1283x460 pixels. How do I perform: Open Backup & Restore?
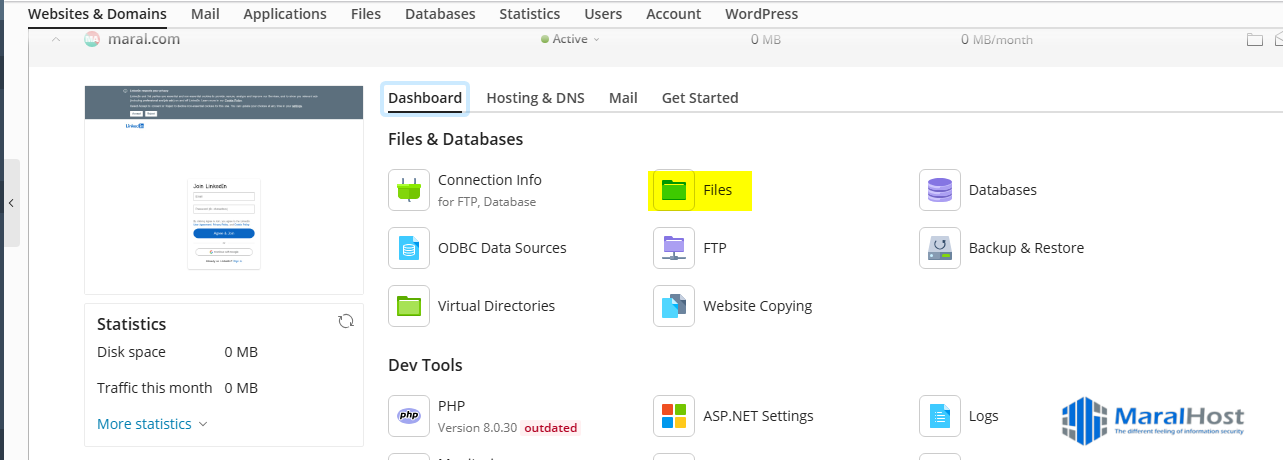[x=939, y=248]
